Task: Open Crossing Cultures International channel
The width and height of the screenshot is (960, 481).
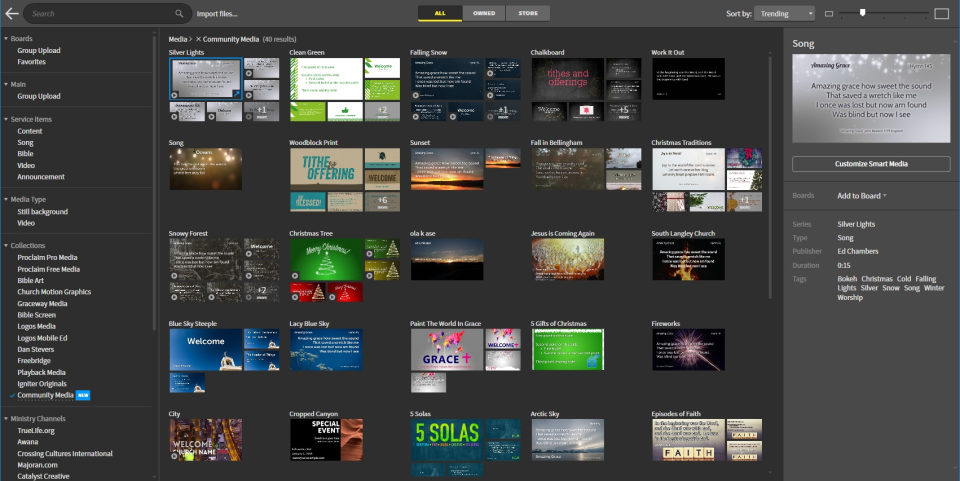Action: tap(65, 453)
